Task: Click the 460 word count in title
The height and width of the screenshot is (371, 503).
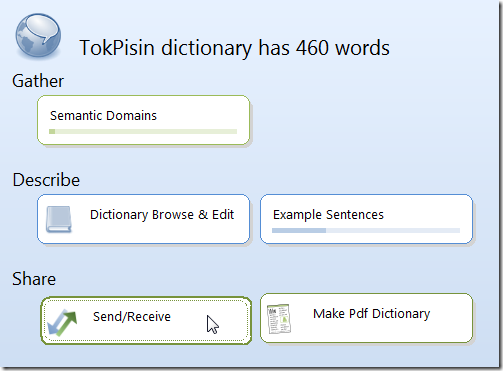Action: pos(312,48)
